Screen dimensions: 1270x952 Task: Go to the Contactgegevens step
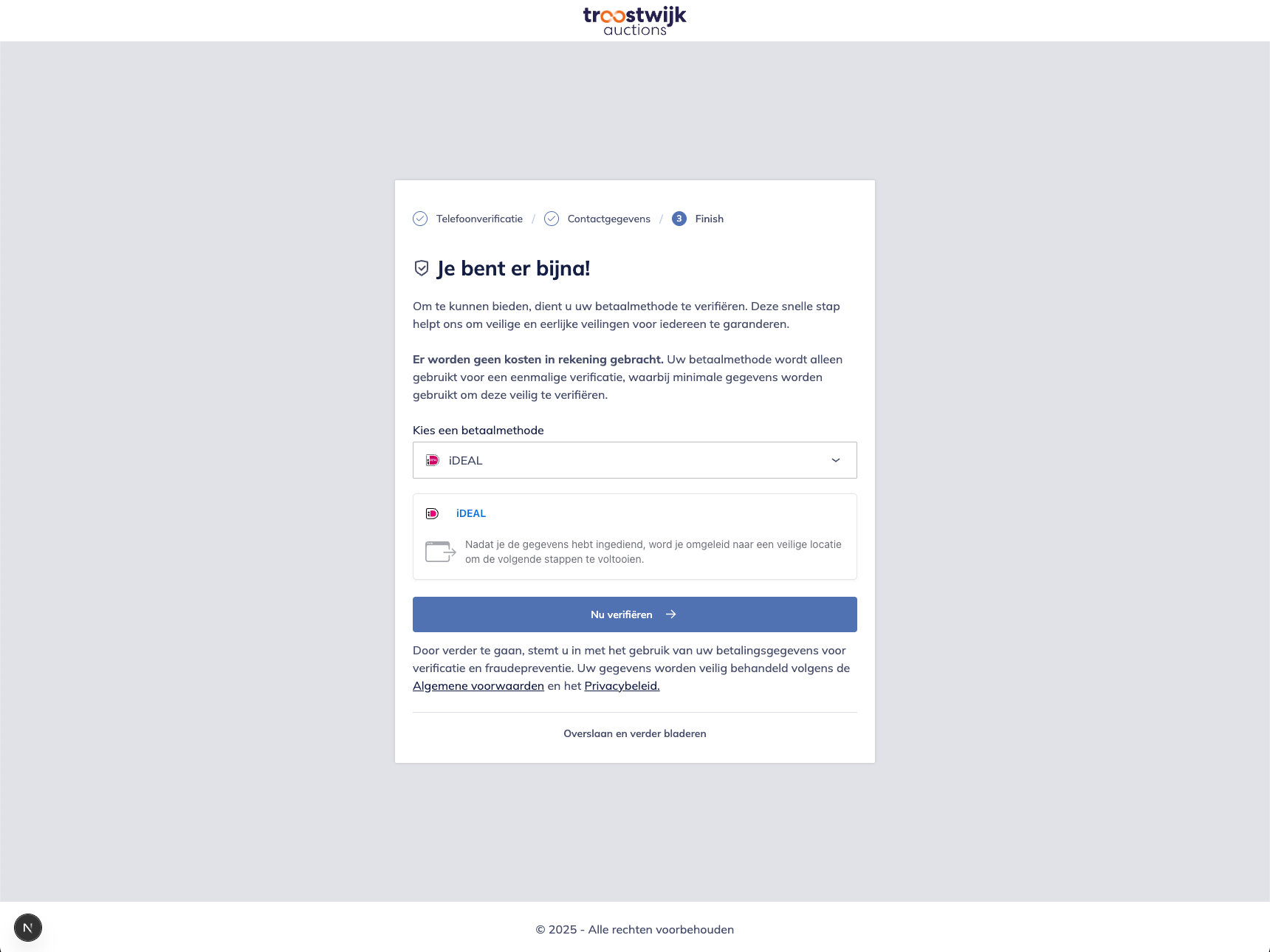[609, 219]
